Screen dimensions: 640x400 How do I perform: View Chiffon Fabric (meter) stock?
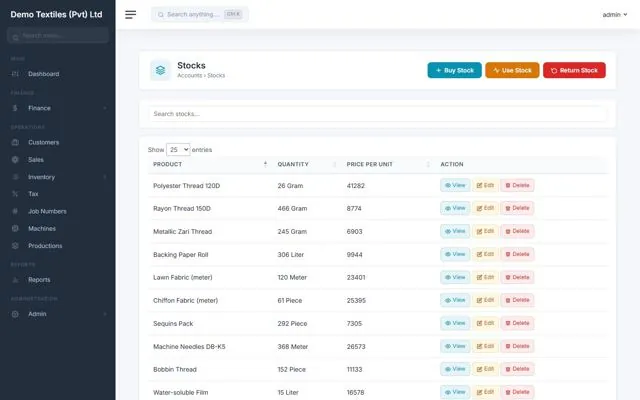pos(455,300)
